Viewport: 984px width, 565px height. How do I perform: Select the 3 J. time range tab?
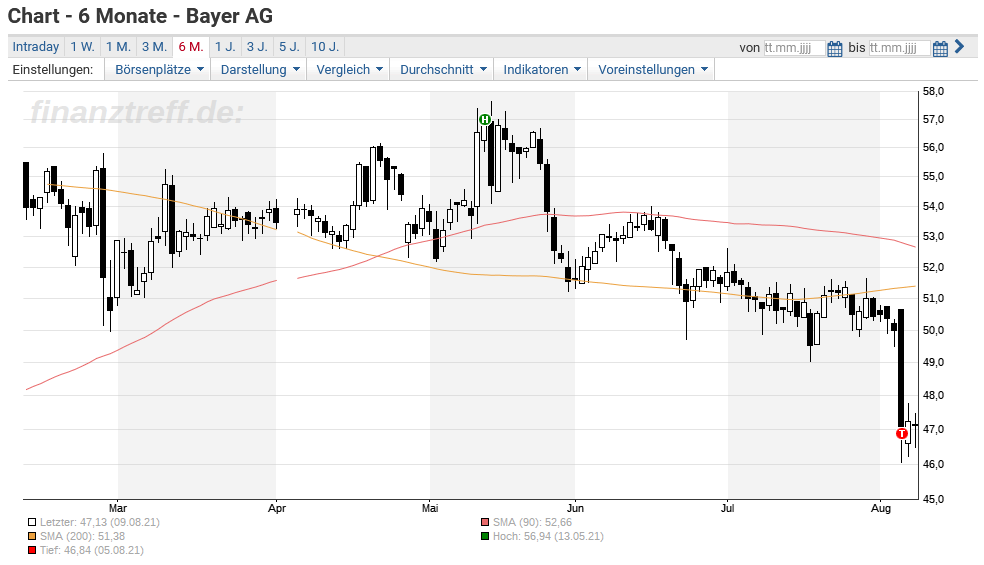tap(257, 46)
